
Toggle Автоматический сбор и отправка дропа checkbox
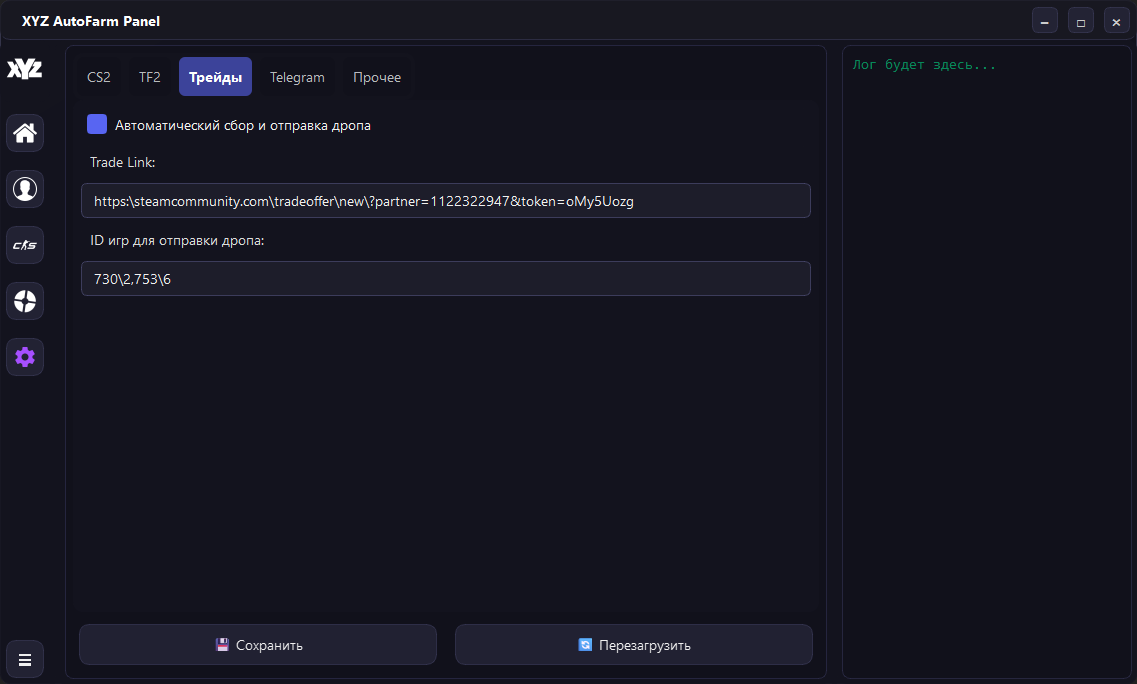(97, 125)
